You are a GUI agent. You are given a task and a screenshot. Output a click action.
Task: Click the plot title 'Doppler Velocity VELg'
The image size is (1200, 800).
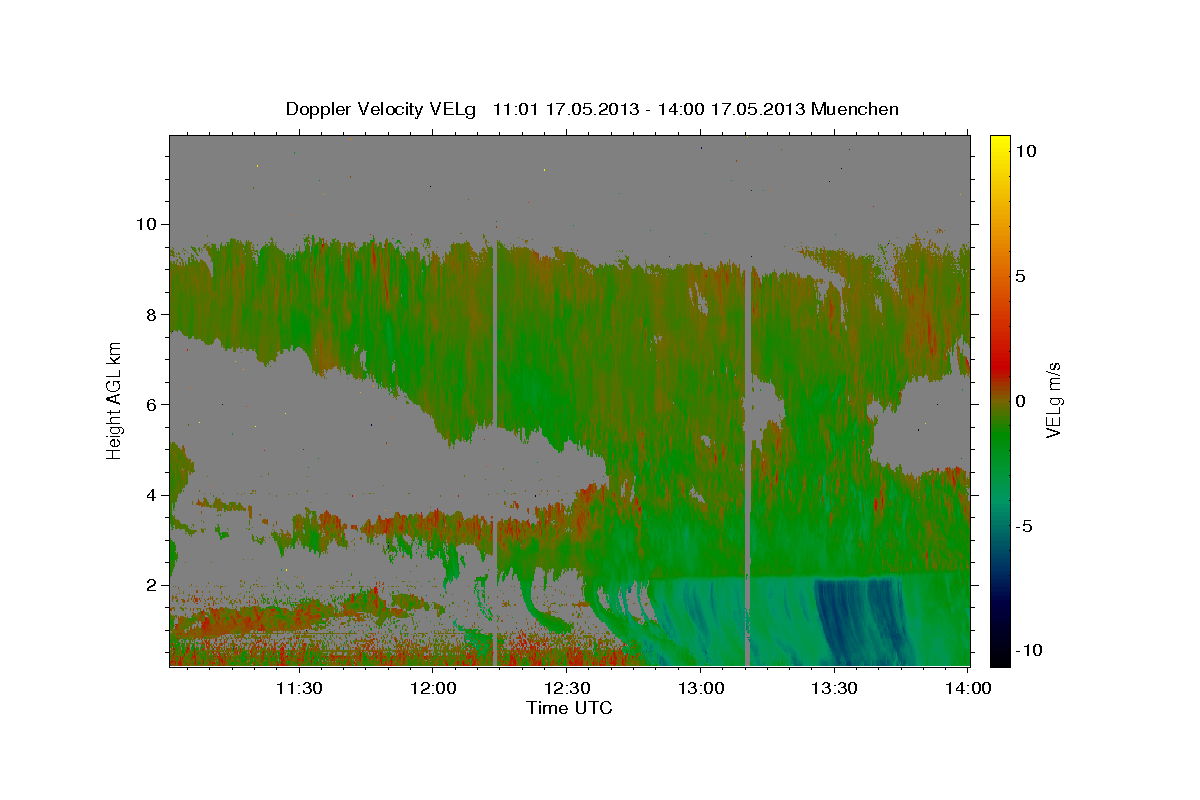(x=383, y=109)
